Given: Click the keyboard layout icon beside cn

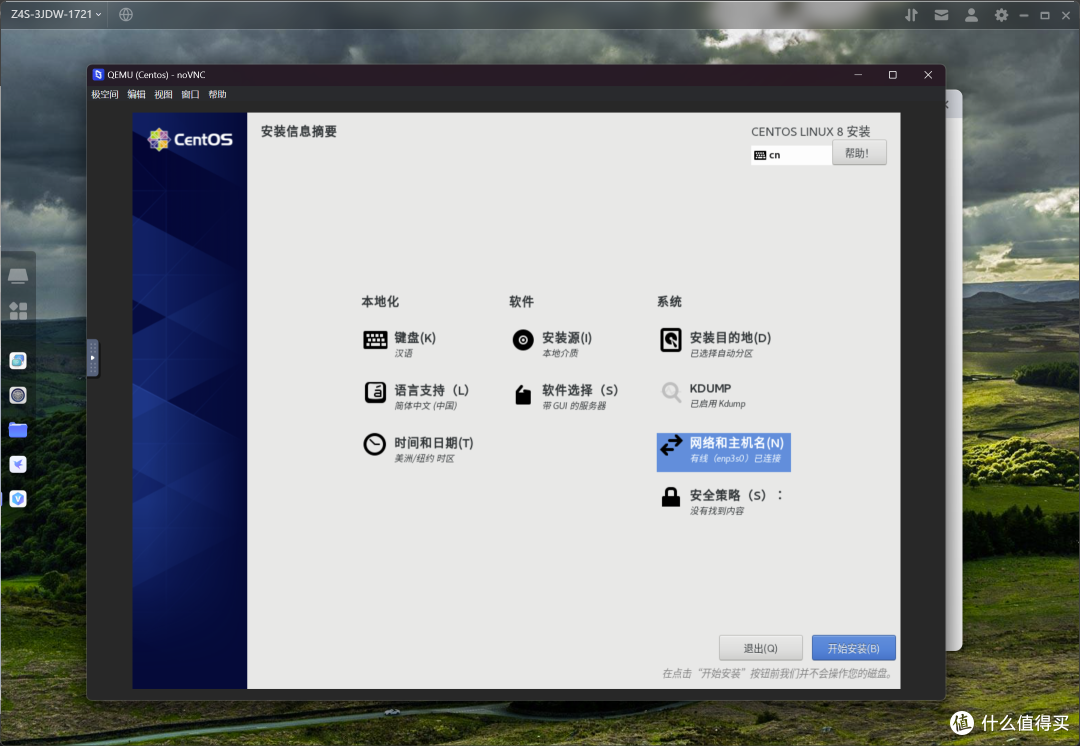Looking at the screenshot, I should click(x=760, y=155).
